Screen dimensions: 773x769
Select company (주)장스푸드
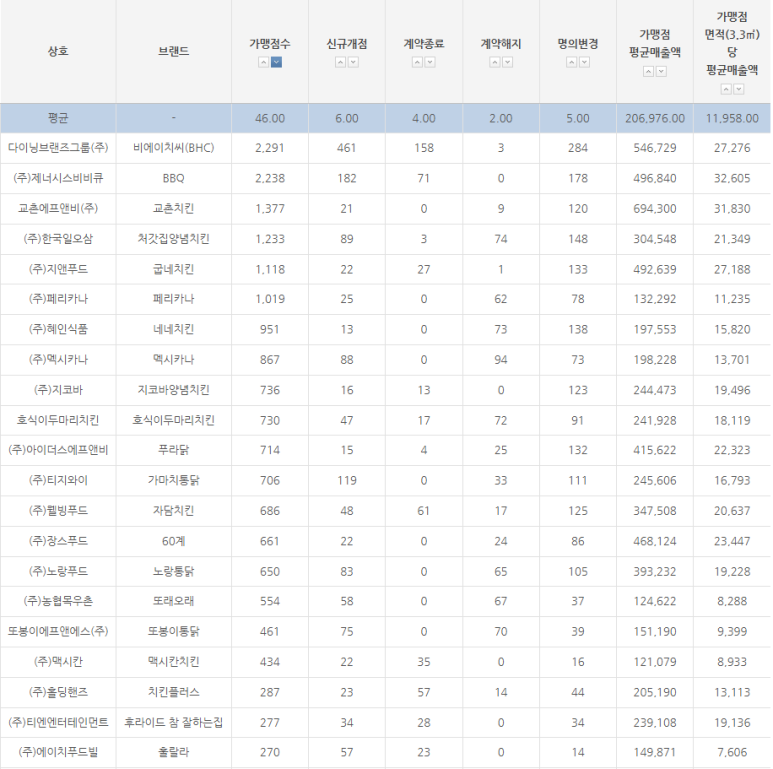[58, 541]
